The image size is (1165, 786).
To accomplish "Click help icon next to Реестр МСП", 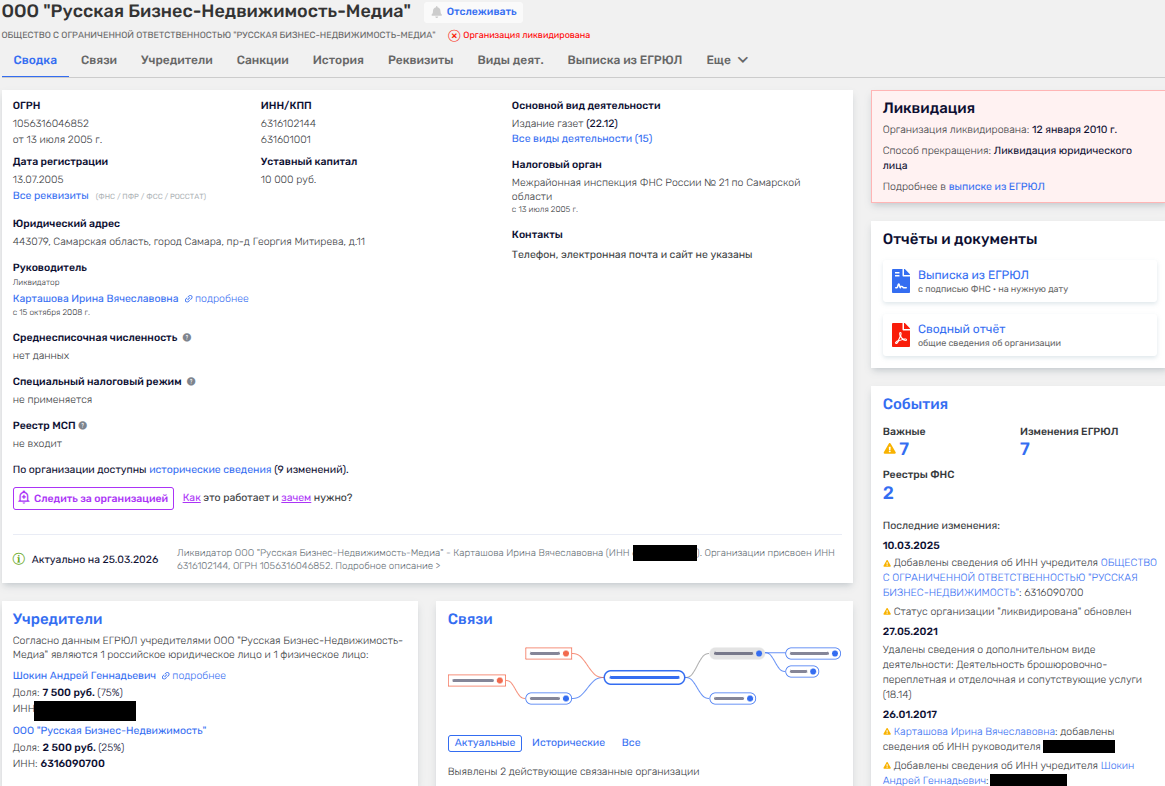I will click(x=97, y=426).
